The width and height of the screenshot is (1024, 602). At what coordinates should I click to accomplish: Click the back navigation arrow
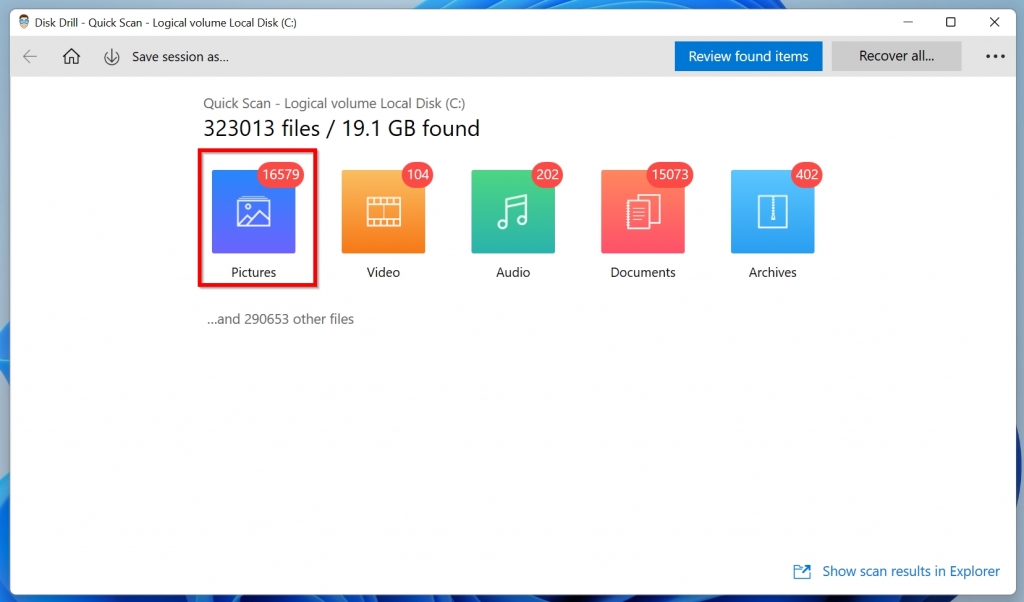pyautogui.click(x=30, y=57)
